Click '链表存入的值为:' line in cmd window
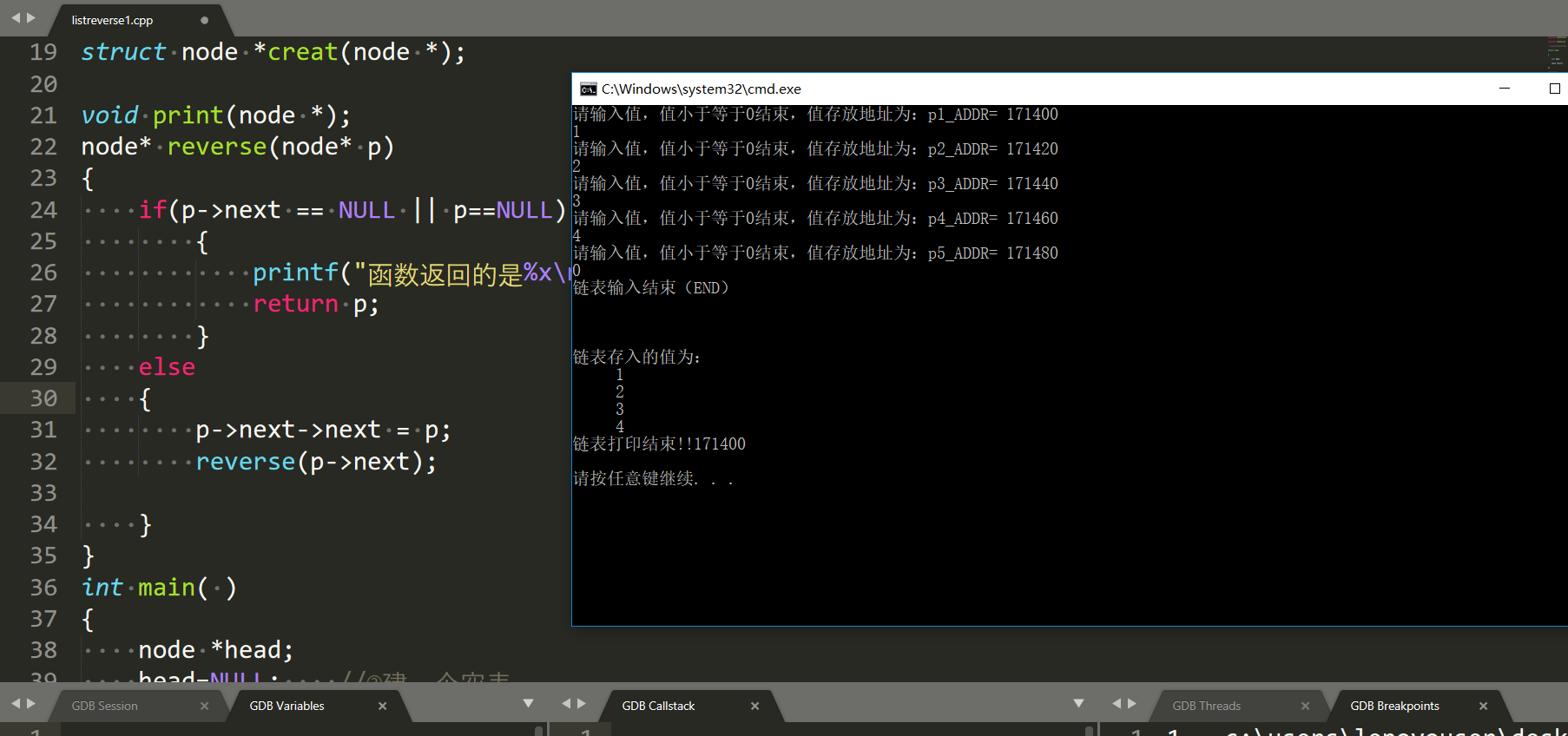1568x736 pixels. click(636, 358)
